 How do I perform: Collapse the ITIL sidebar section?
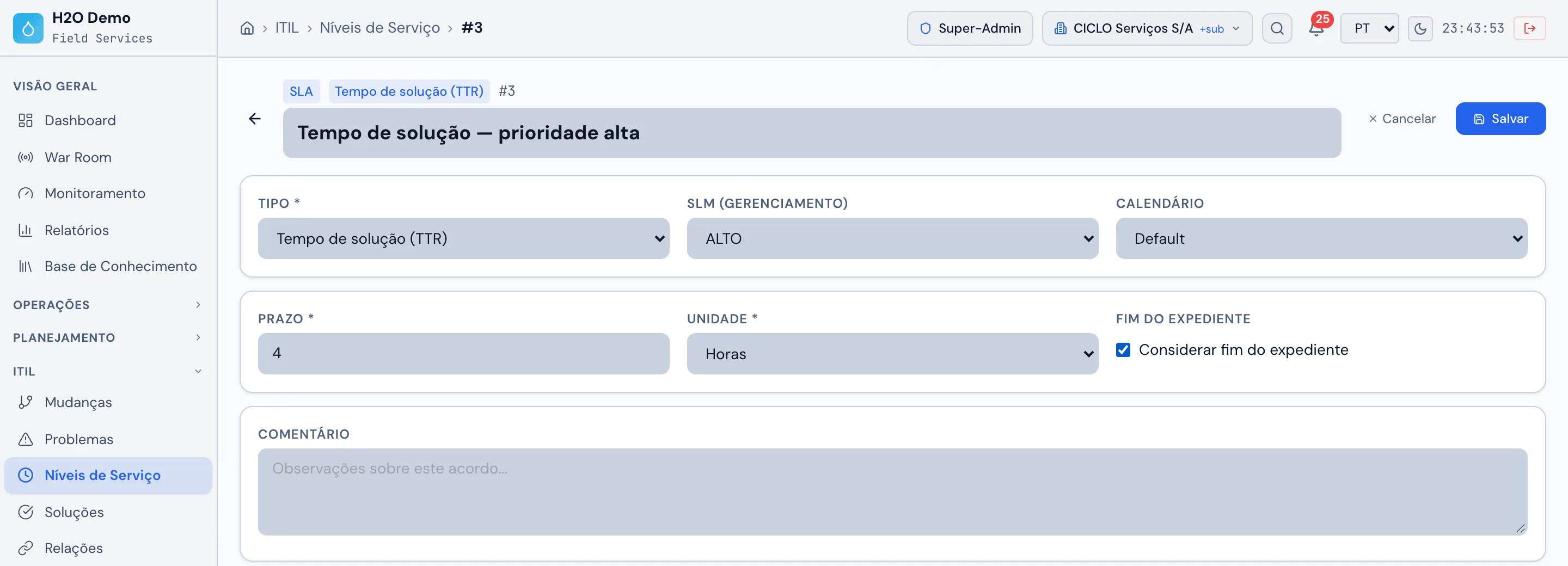click(108, 371)
